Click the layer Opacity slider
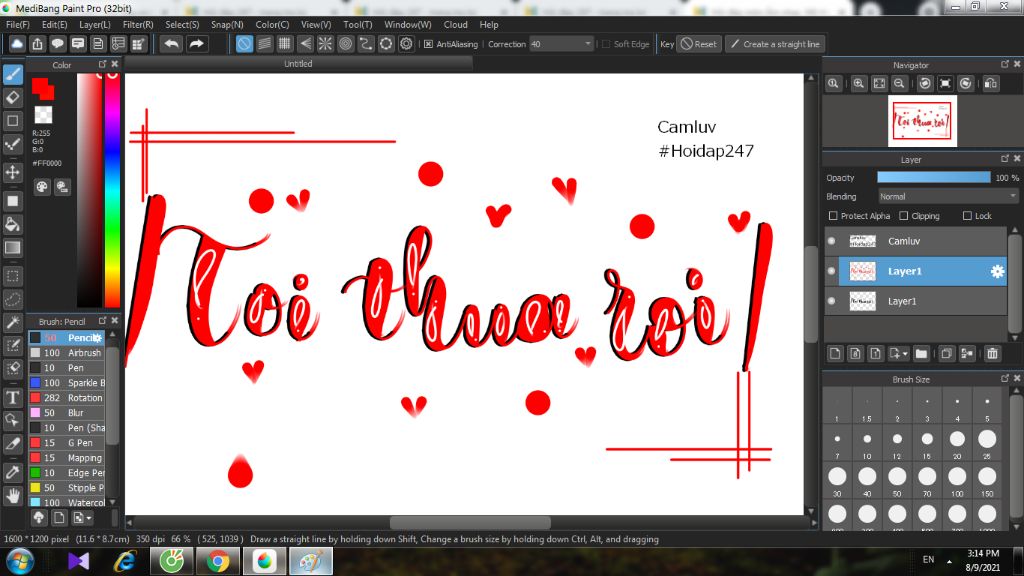Screen dimensions: 1024x576 (x=933, y=178)
